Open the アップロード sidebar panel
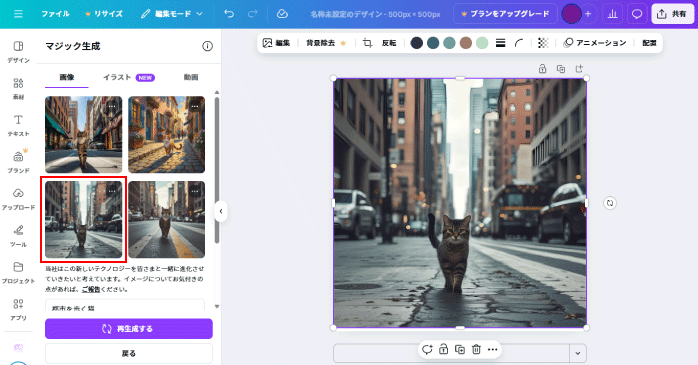This screenshot has height=365, width=698. click(x=18, y=199)
